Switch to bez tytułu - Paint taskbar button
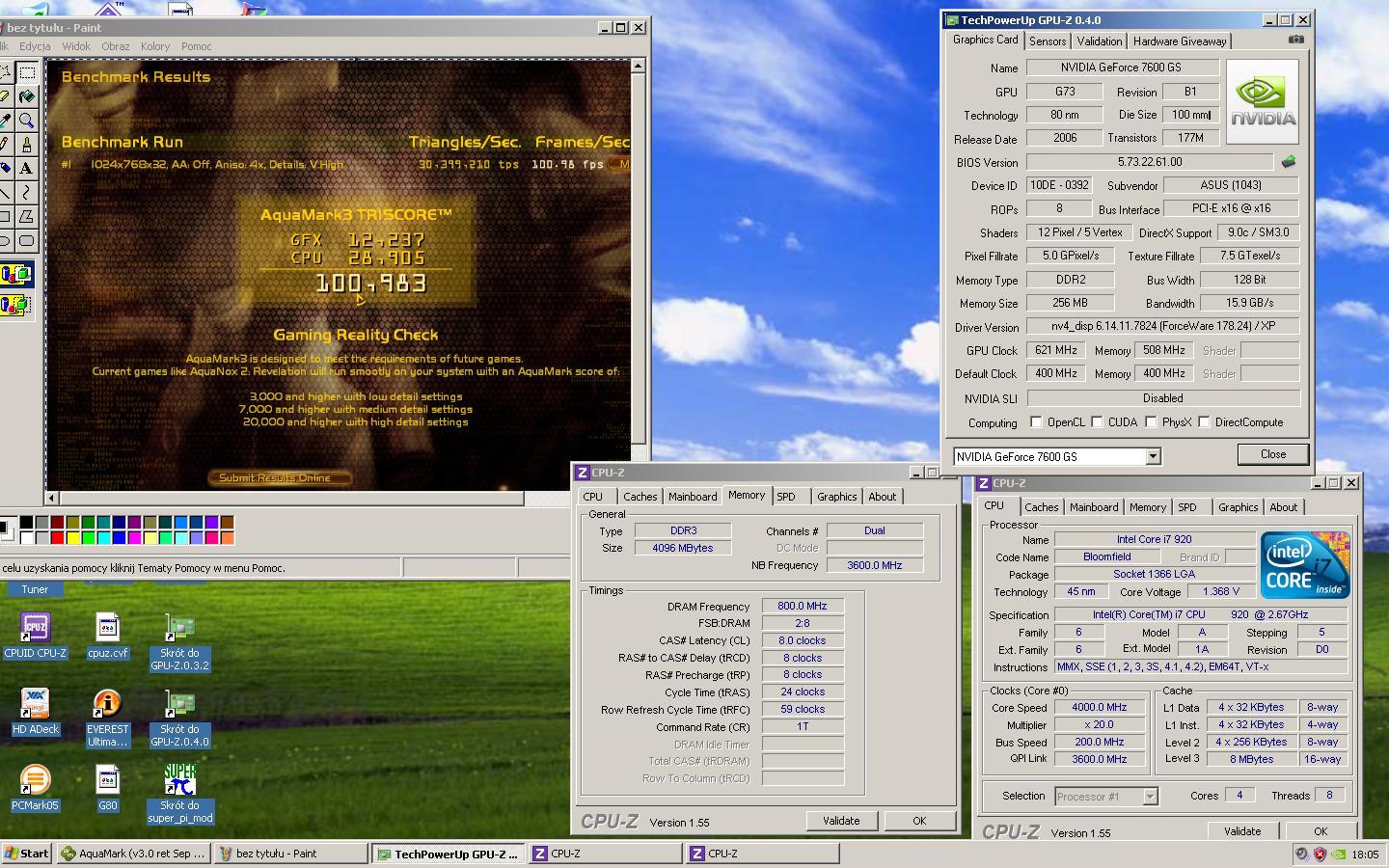Image resolution: width=1389 pixels, height=868 pixels. click(290, 854)
